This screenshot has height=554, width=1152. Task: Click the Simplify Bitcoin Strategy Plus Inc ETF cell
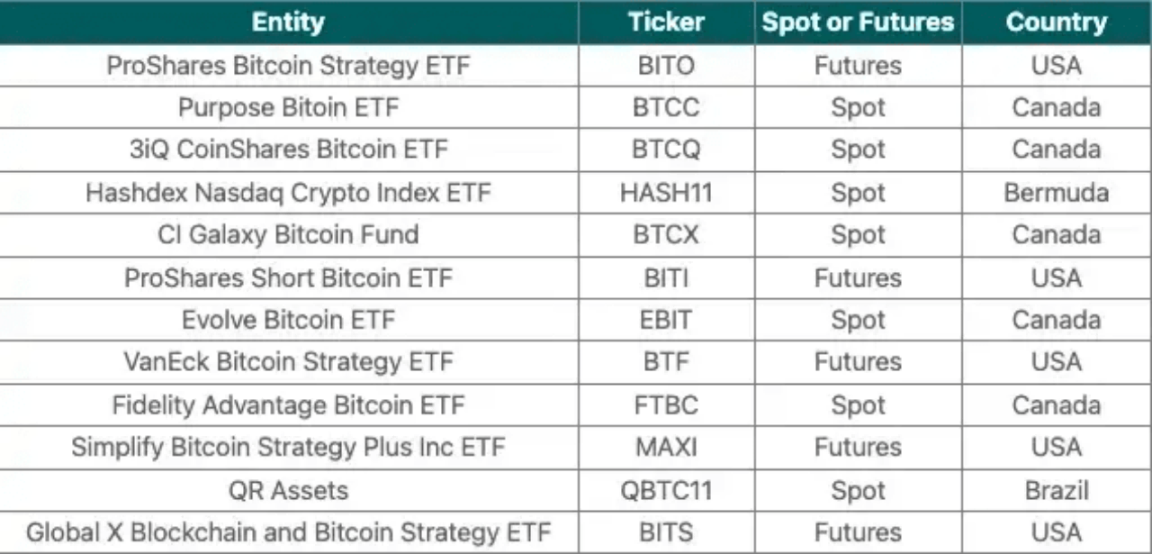tap(289, 447)
